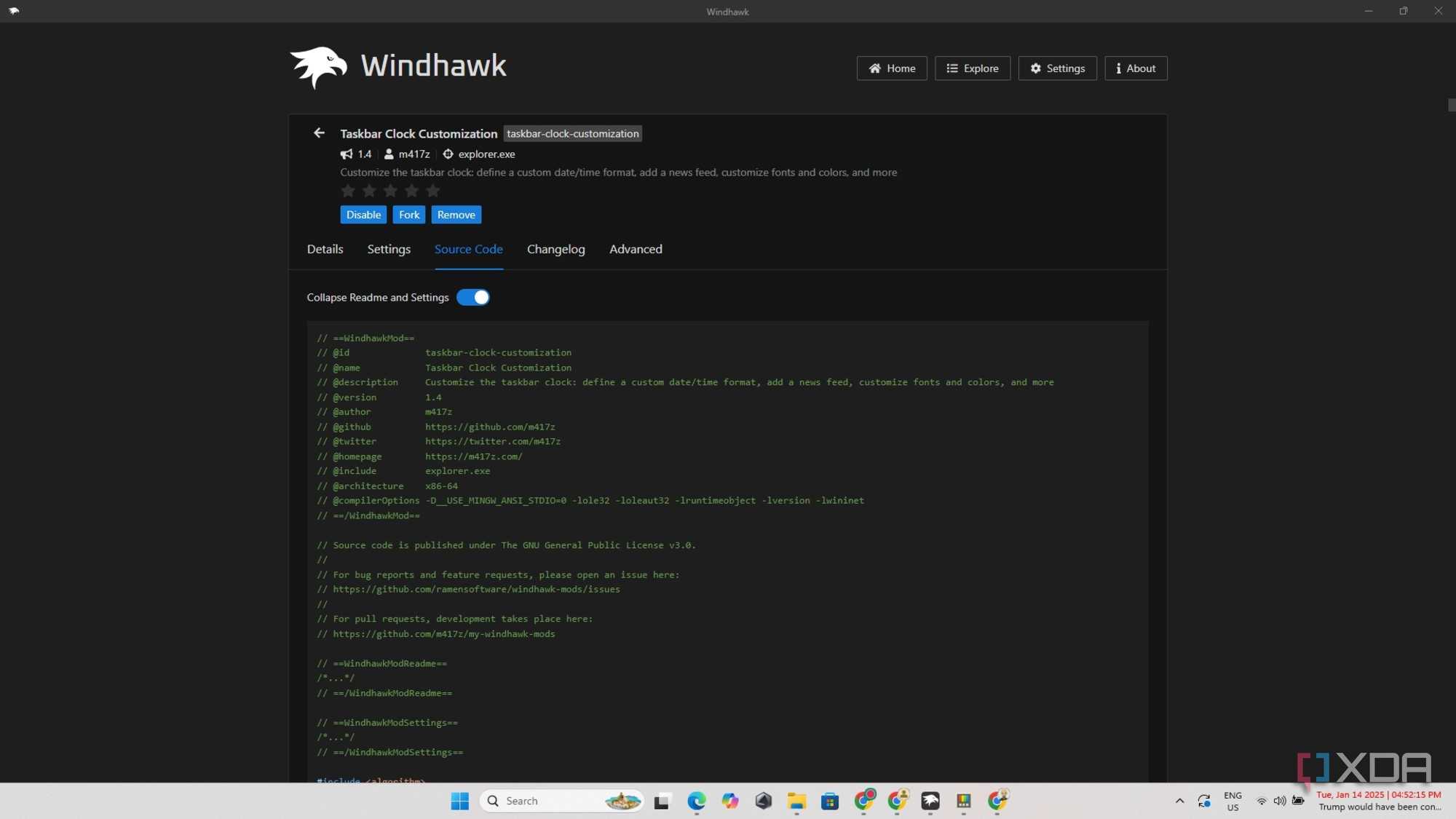Viewport: 1456px width, 819px height.
Task: Open the Explore mods page
Action: [x=973, y=68]
